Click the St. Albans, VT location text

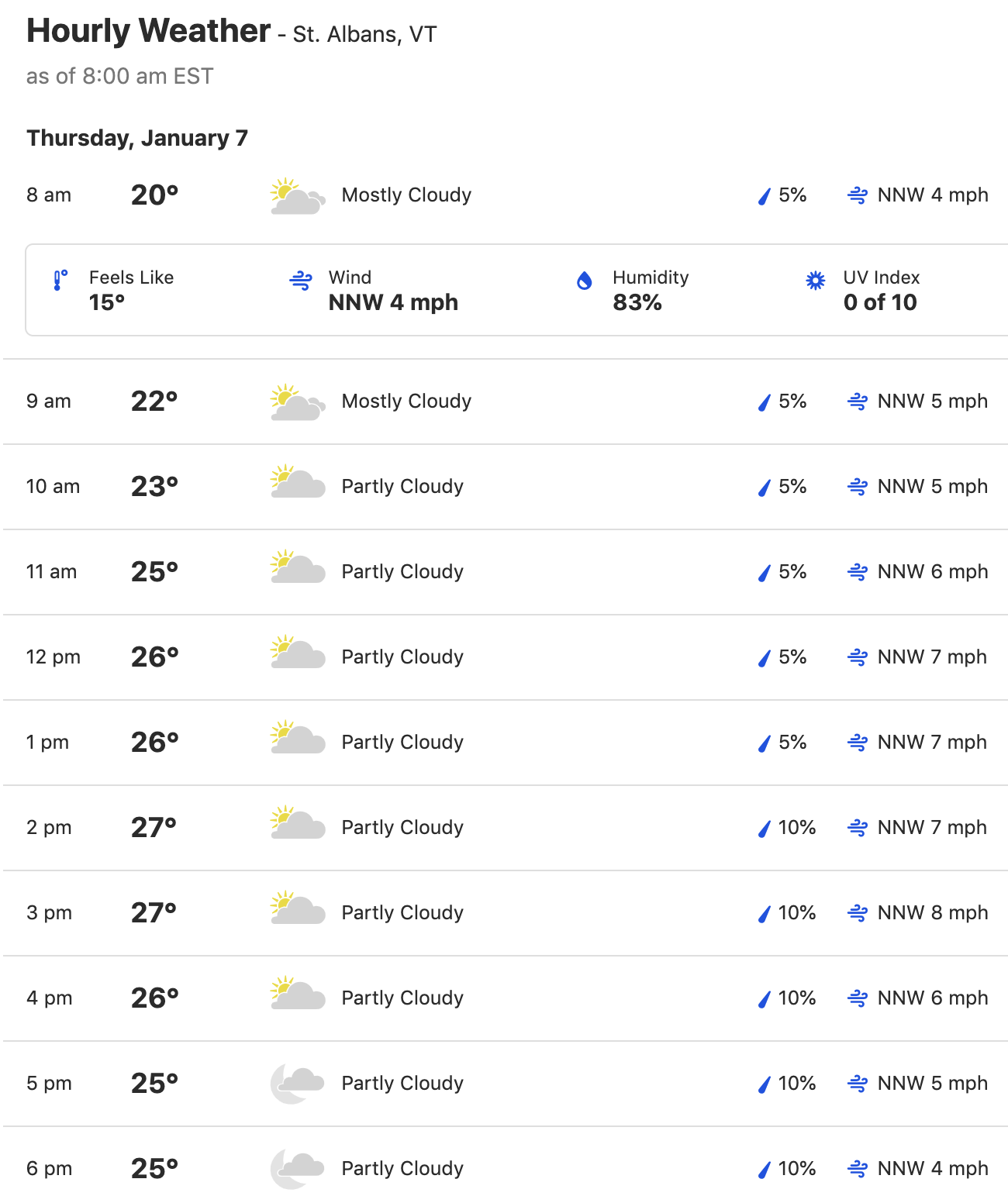[364, 35]
